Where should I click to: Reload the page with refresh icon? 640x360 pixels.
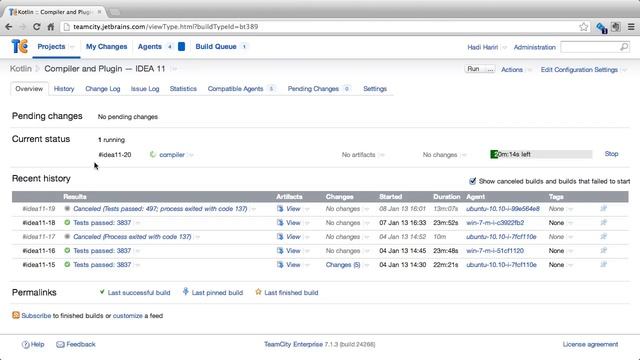[36, 27]
